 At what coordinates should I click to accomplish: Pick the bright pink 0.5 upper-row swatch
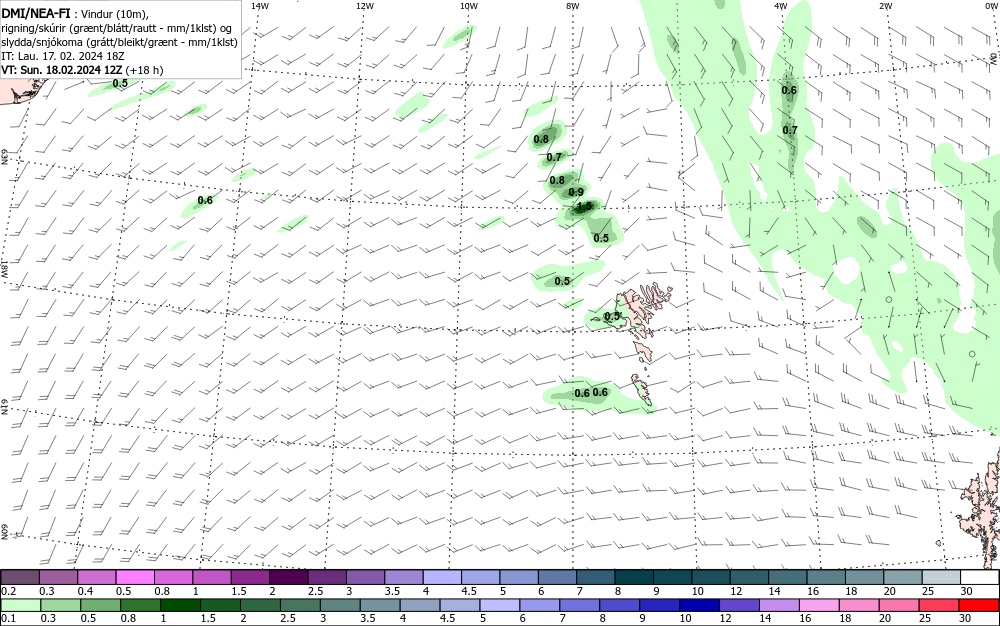pyautogui.click(x=135, y=578)
